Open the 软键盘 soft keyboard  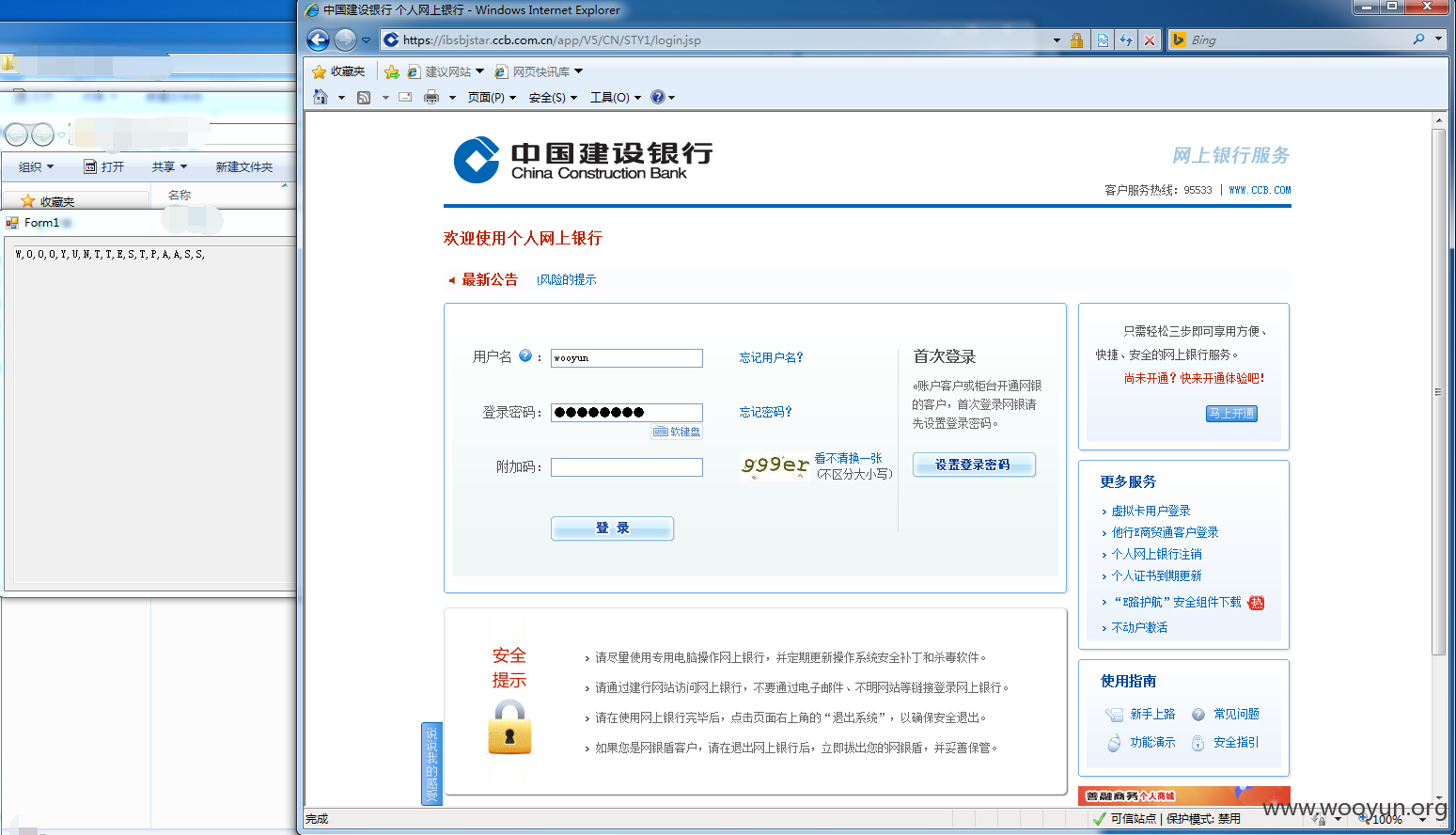coord(678,432)
